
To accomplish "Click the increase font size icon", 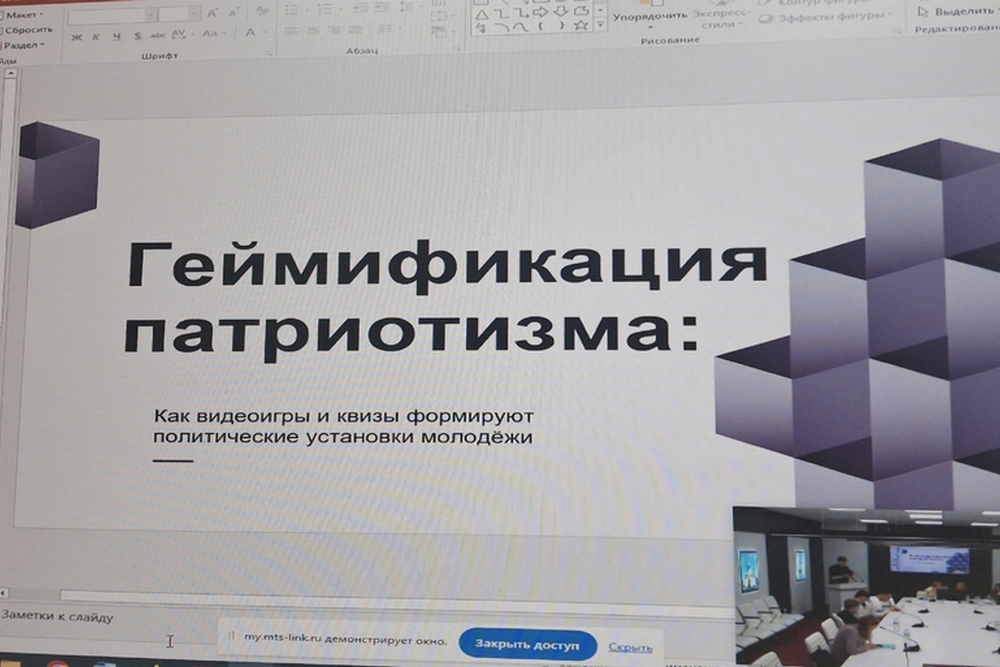I will (x=212, y=13).
